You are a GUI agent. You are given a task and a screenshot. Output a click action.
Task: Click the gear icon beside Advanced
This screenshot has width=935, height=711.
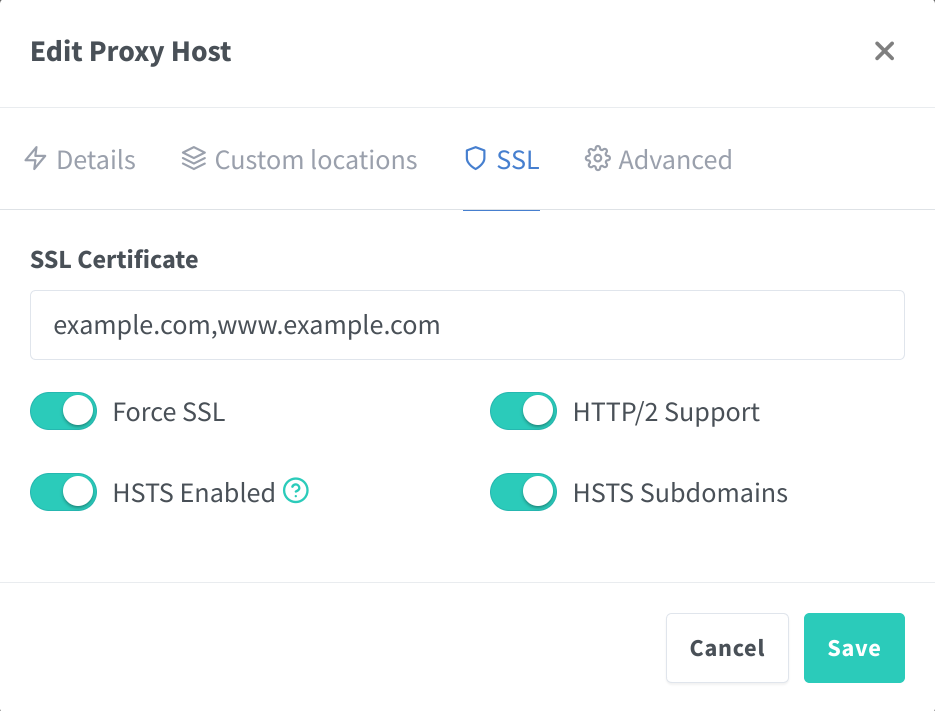597,159
